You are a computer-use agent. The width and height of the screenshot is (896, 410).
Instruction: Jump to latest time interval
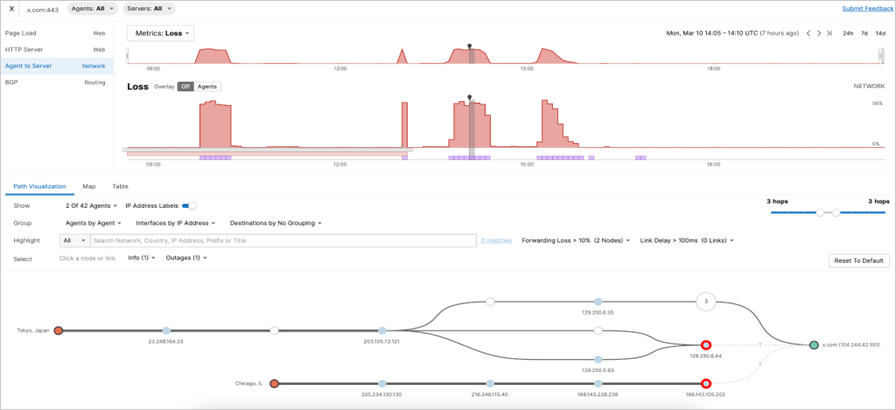pyautogui.click(x=830, y=33)
